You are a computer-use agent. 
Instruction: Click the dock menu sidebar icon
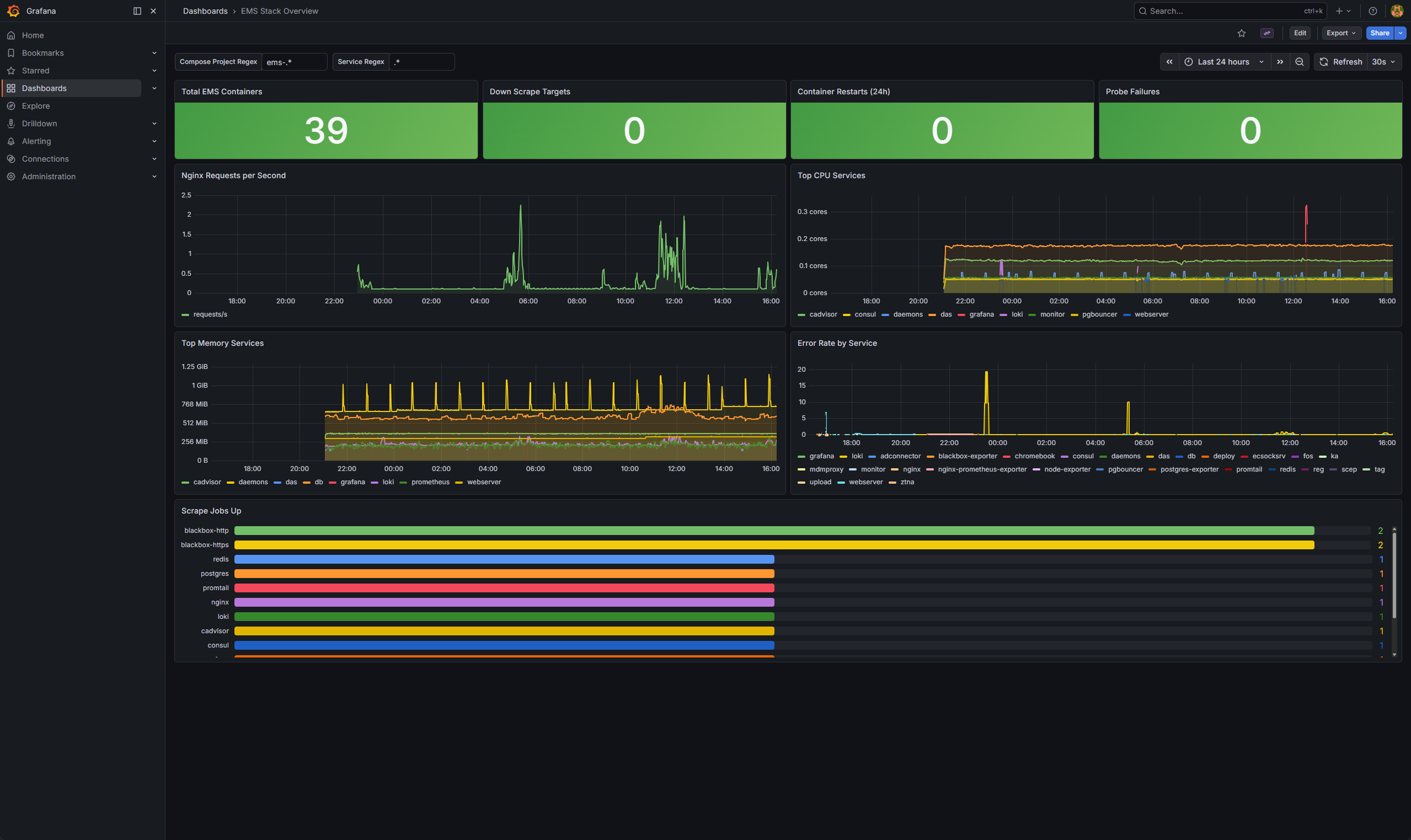[x=137, y=10]
